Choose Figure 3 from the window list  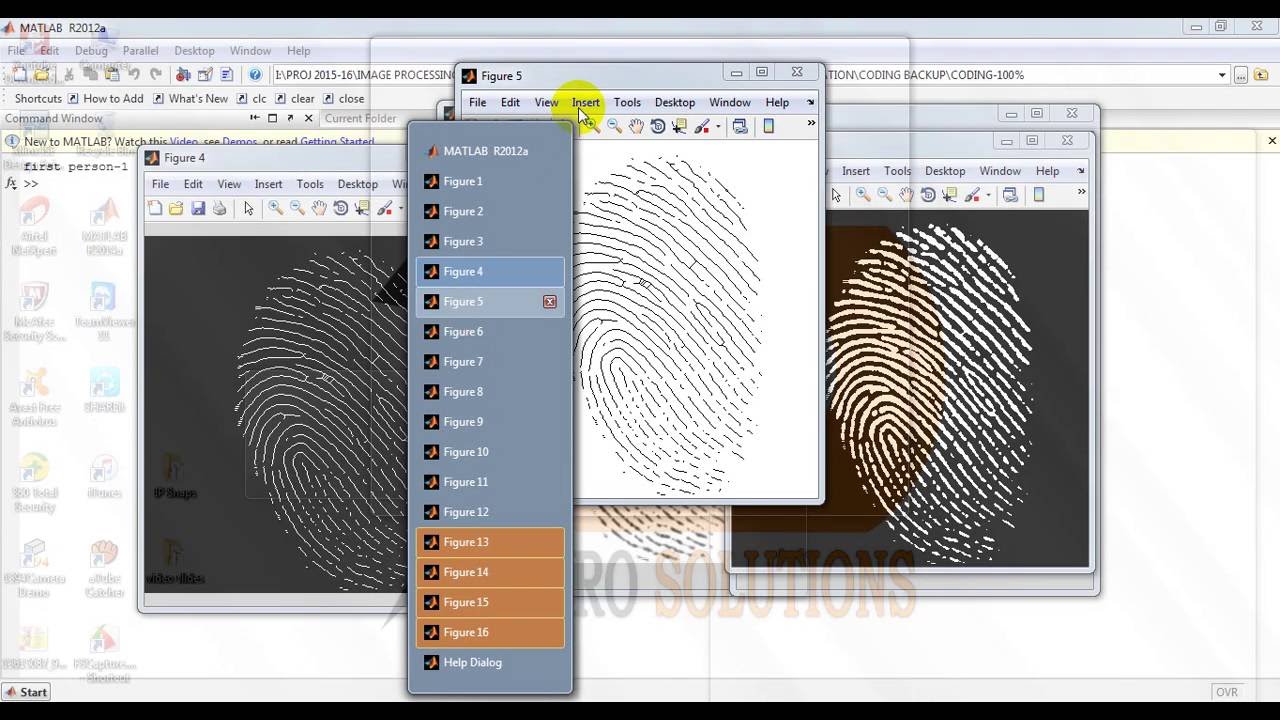(x=490, y=241)
